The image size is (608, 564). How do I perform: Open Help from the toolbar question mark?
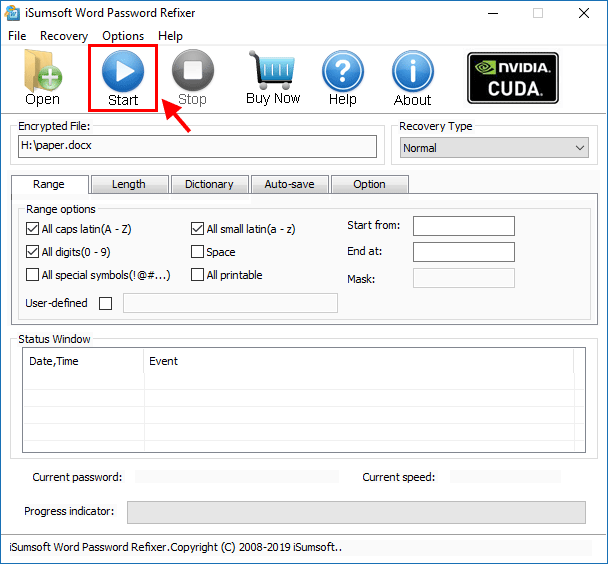[343, 78]
